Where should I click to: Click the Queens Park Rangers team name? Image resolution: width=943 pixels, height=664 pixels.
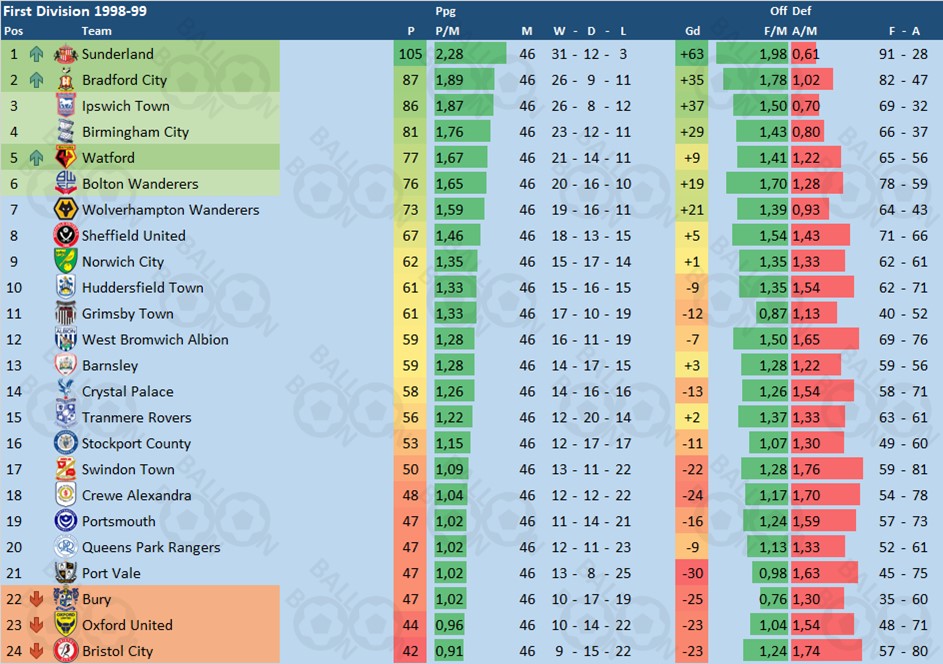pyautogui.click(x=151, y=547)
